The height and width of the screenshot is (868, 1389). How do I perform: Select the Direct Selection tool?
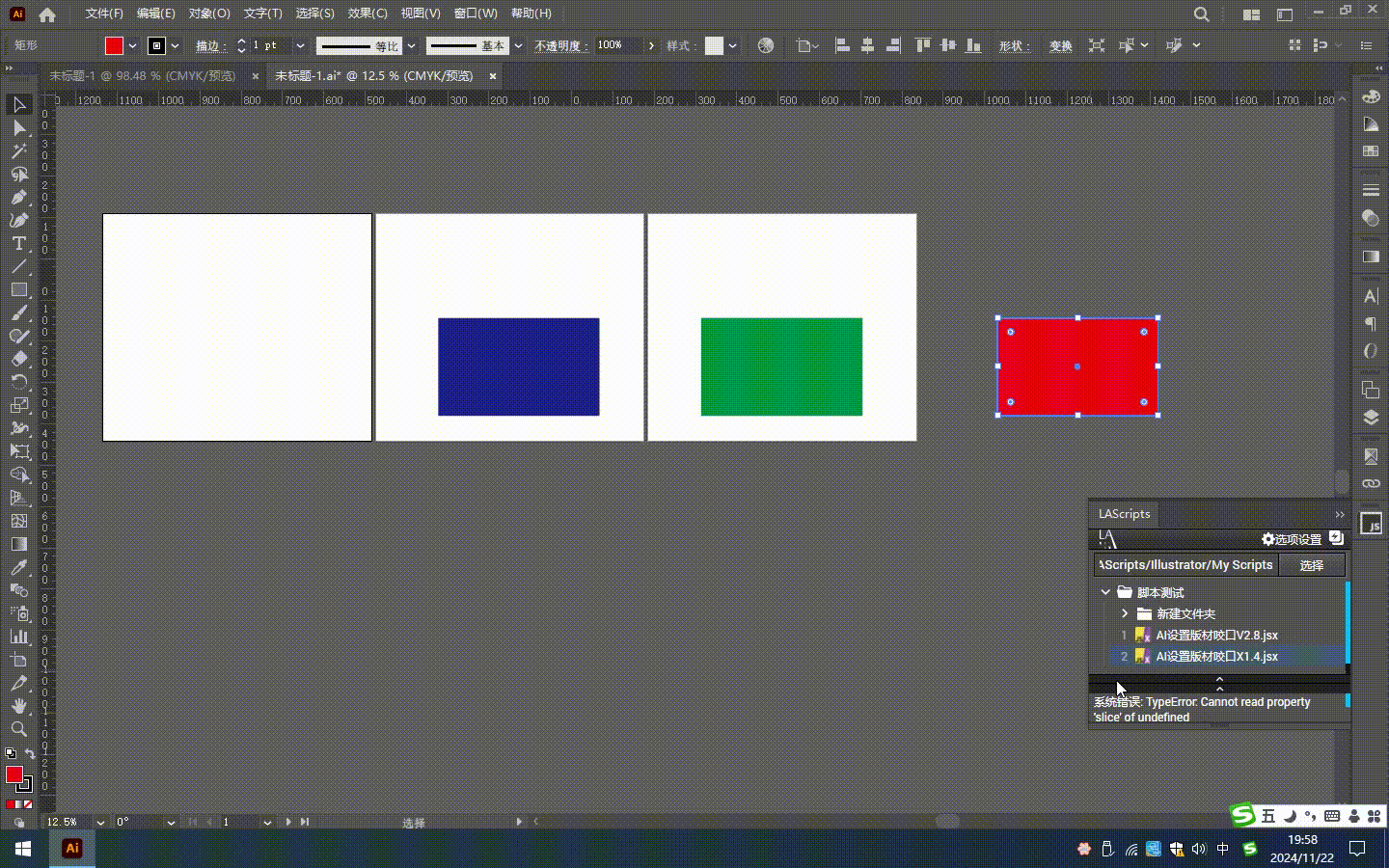pyautogui.click(x=18, y=127)
